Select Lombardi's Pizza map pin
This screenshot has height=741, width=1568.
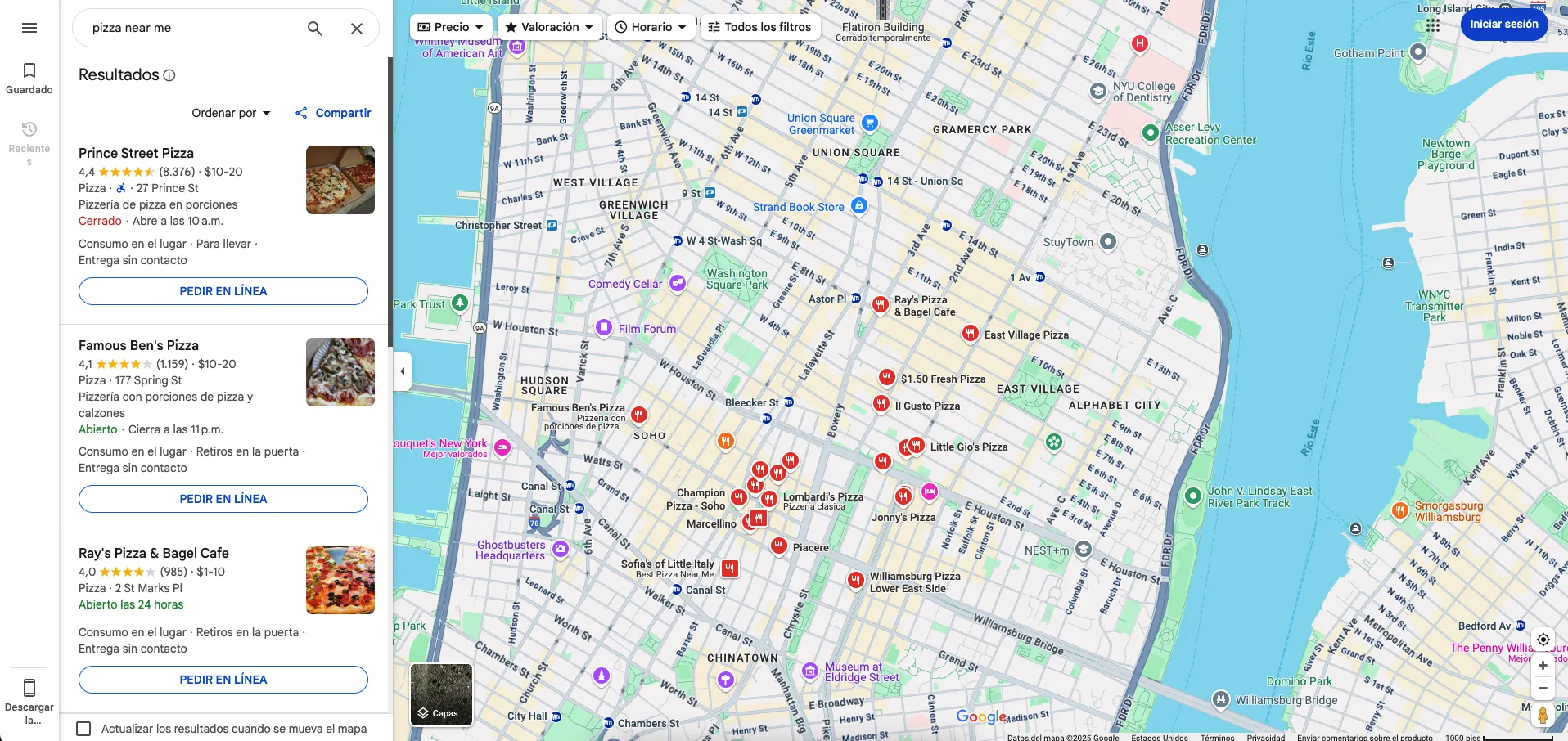tap(769, 499)
